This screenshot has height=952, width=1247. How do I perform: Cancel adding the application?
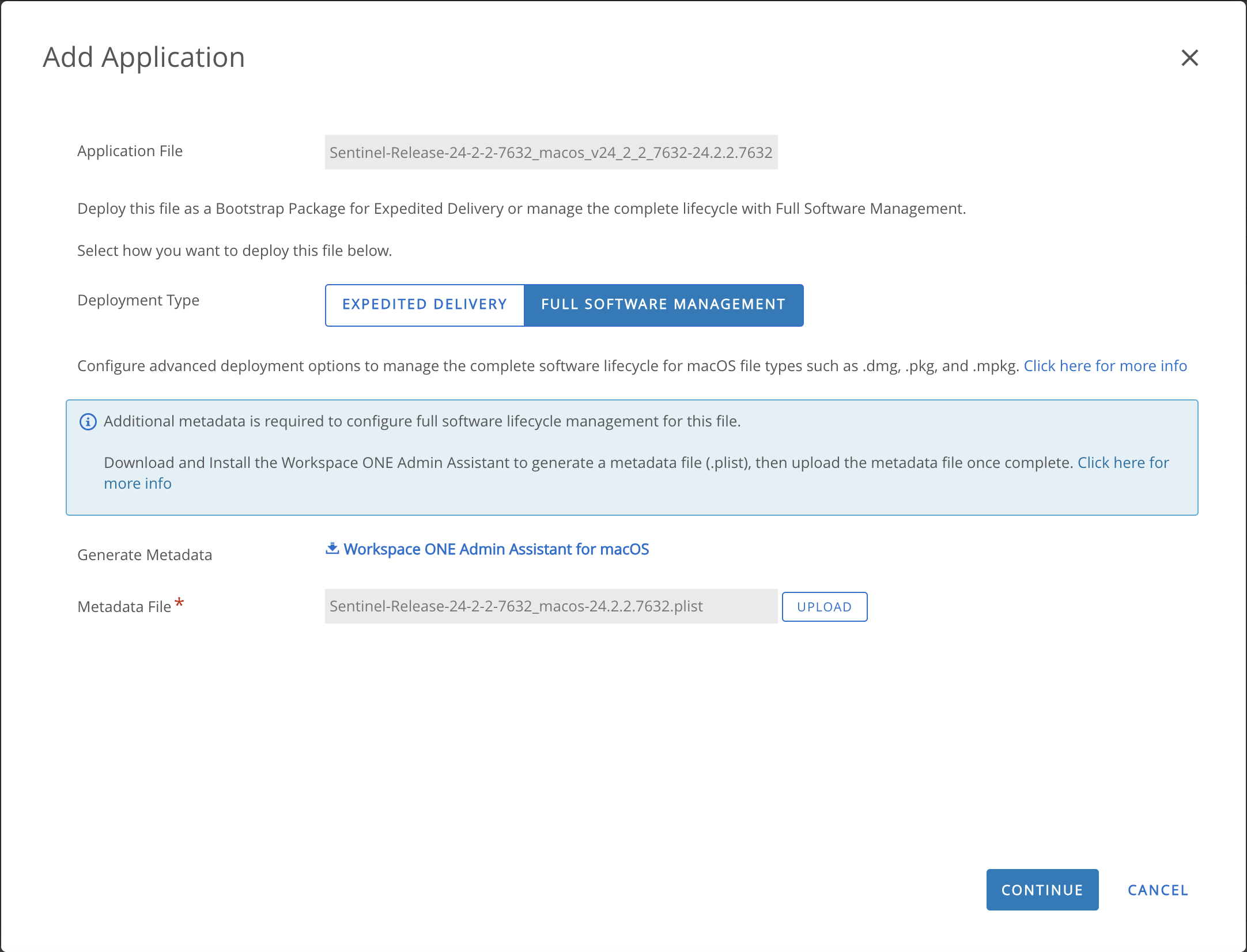[1158, 890]
